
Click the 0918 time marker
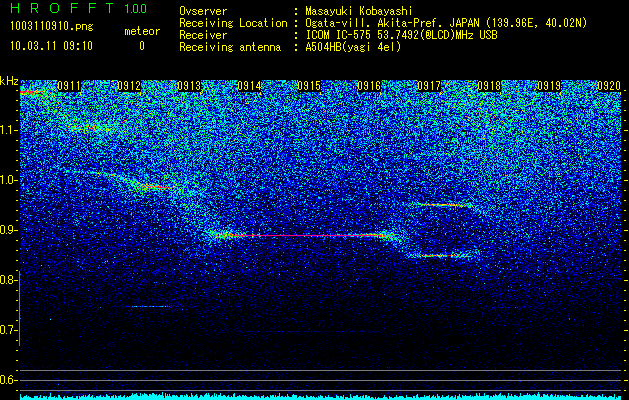[x=489, y=86]
